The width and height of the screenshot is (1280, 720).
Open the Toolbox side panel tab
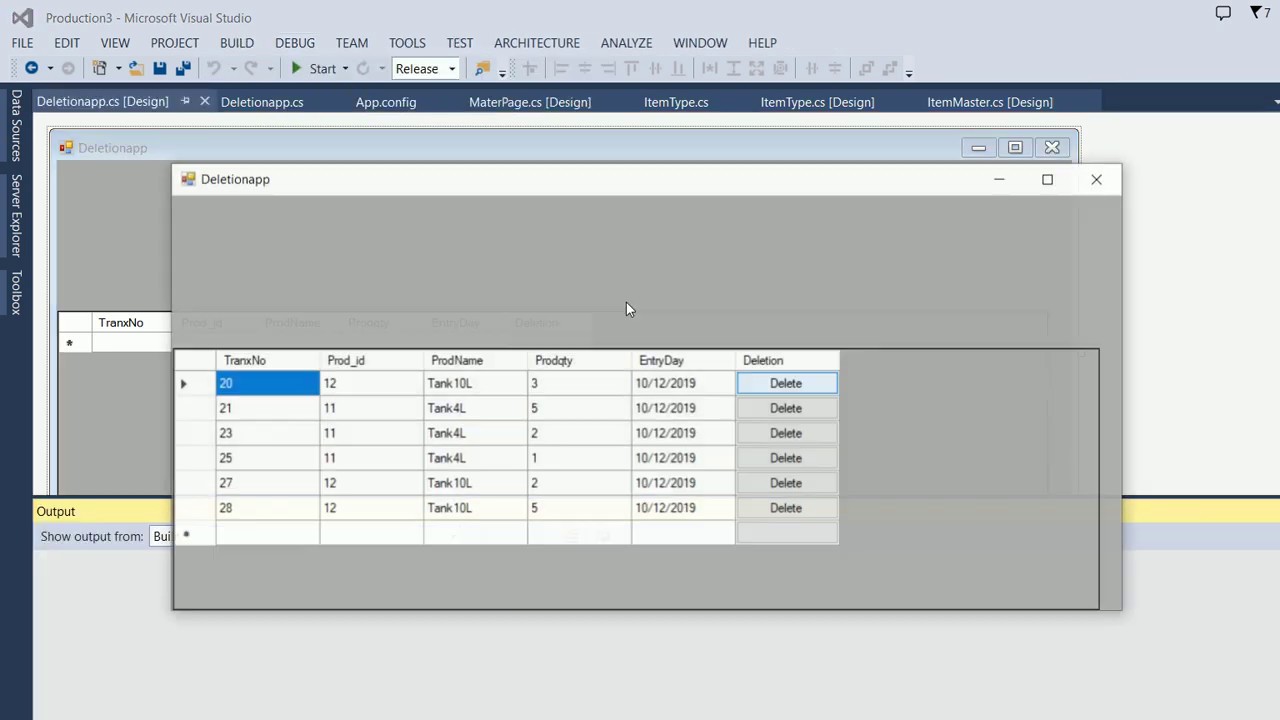pos(16,292)
